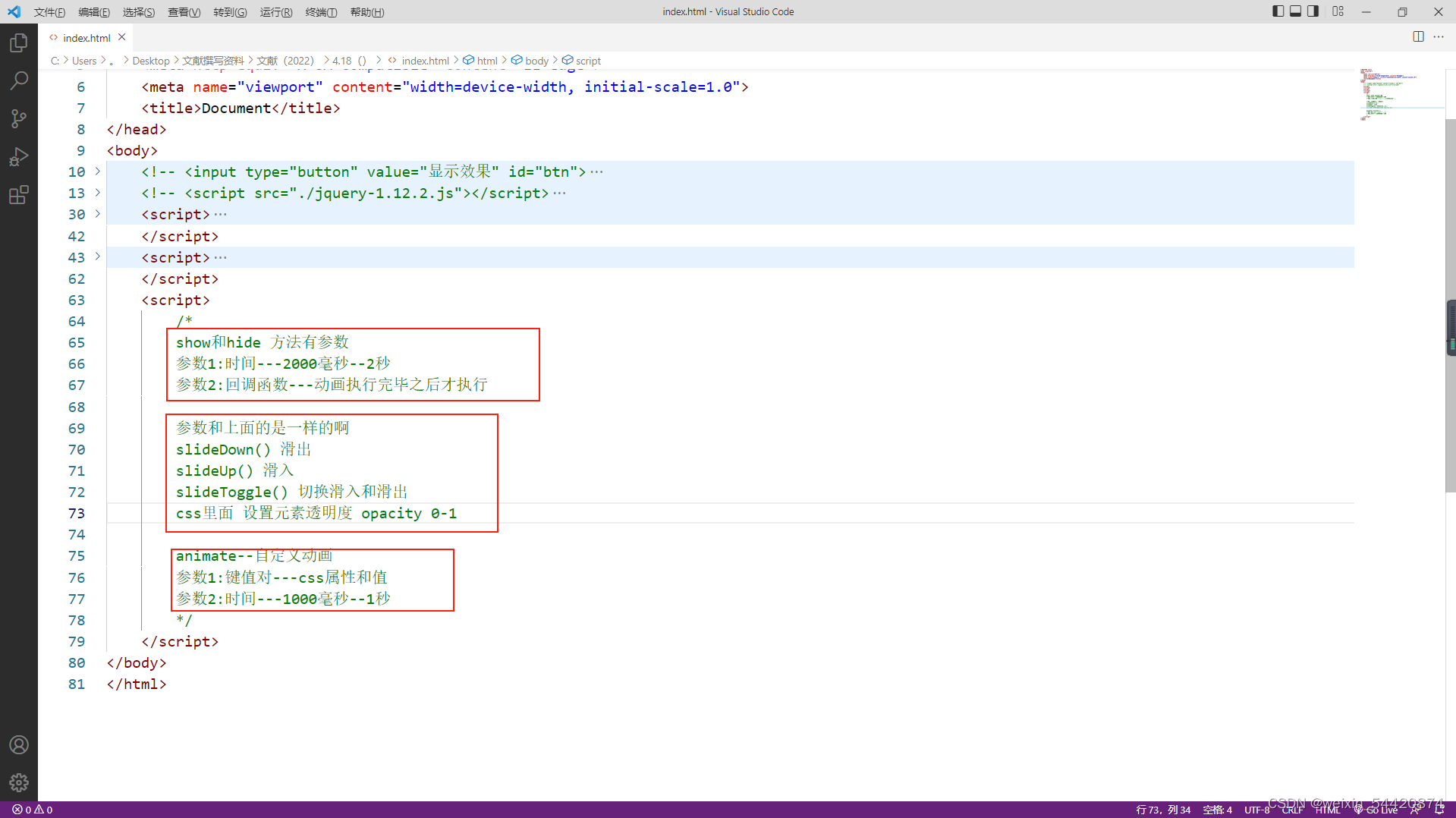Viewport: 1456px width, 818px height.
Task: Open the Manage settings gear
Action: click(18, 782)
